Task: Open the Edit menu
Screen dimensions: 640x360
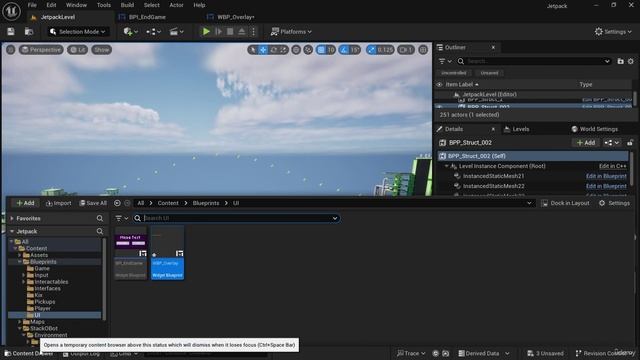Action: [51, 5]
